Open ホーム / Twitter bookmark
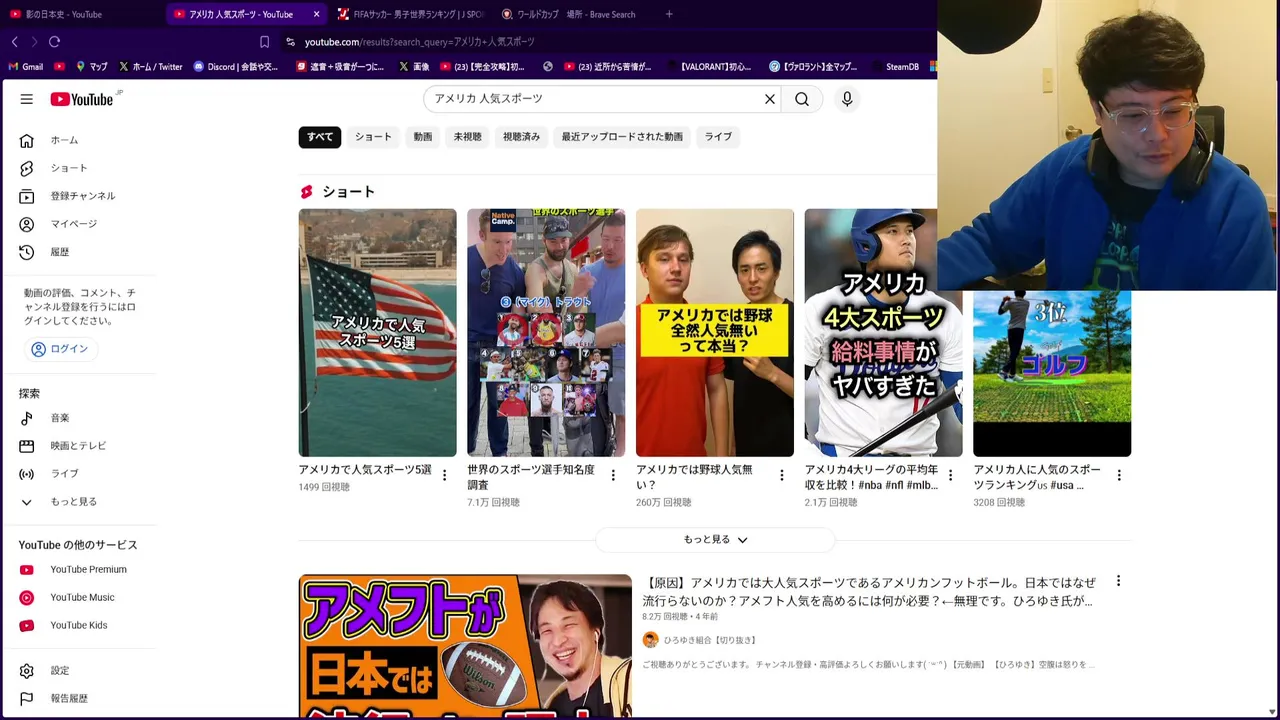Screen dimensions: 1280x720 click(151, 67)
